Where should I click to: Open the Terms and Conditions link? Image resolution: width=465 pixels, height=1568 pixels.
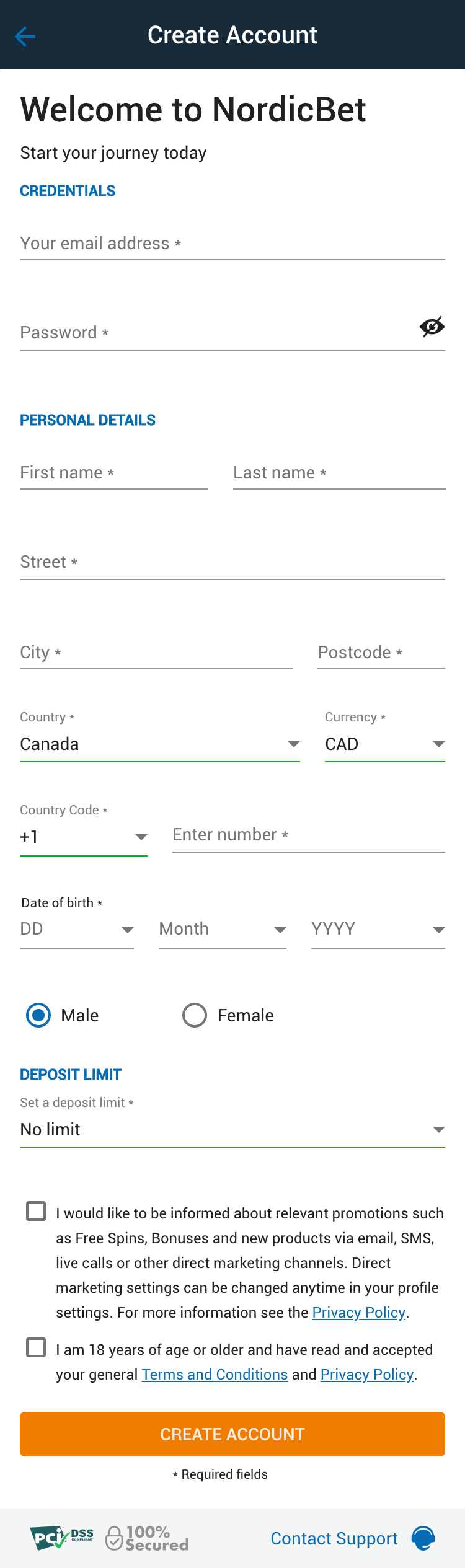(215, 1375)
